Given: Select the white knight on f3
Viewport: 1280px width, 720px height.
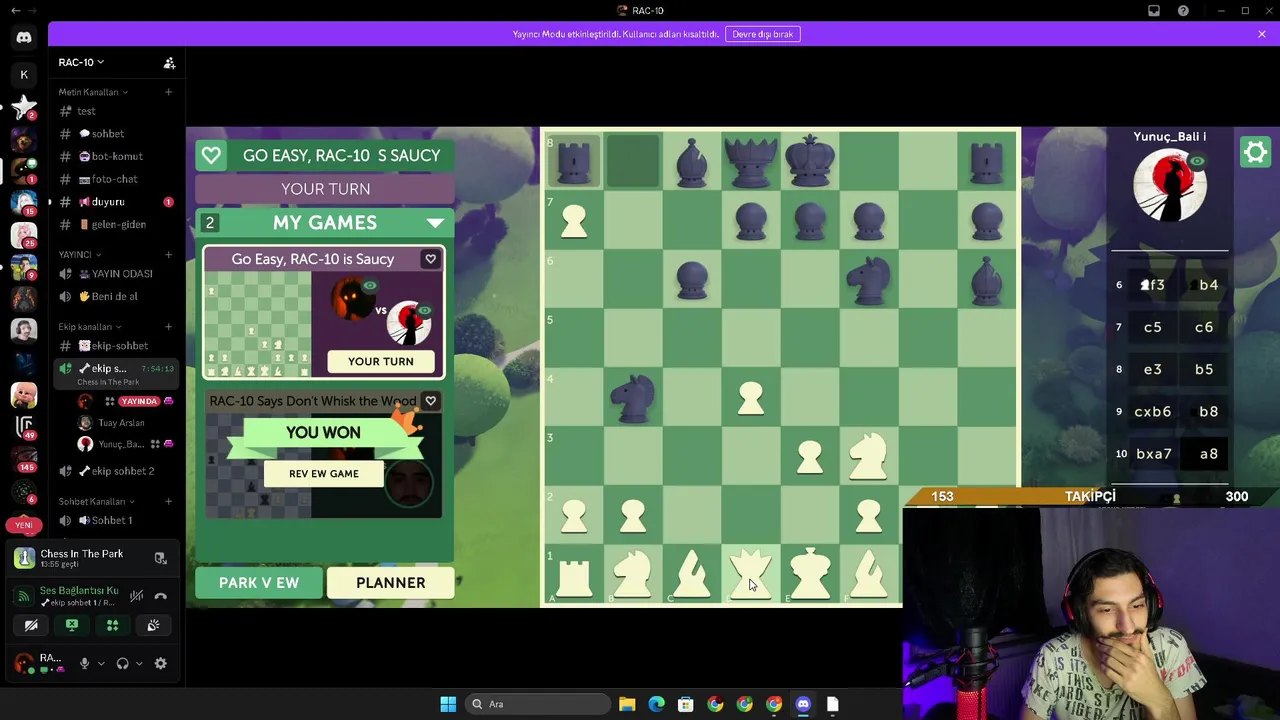Looking at the screenshot, I should click(869, 456).
